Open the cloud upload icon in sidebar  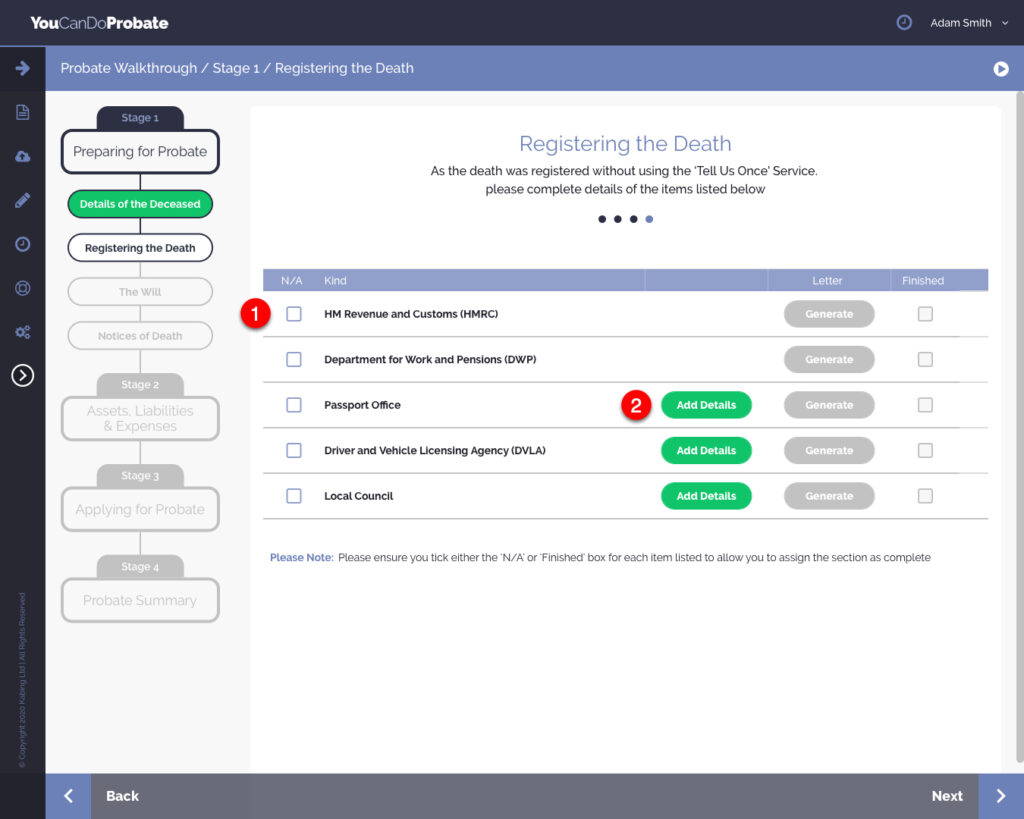click(22, 157)
